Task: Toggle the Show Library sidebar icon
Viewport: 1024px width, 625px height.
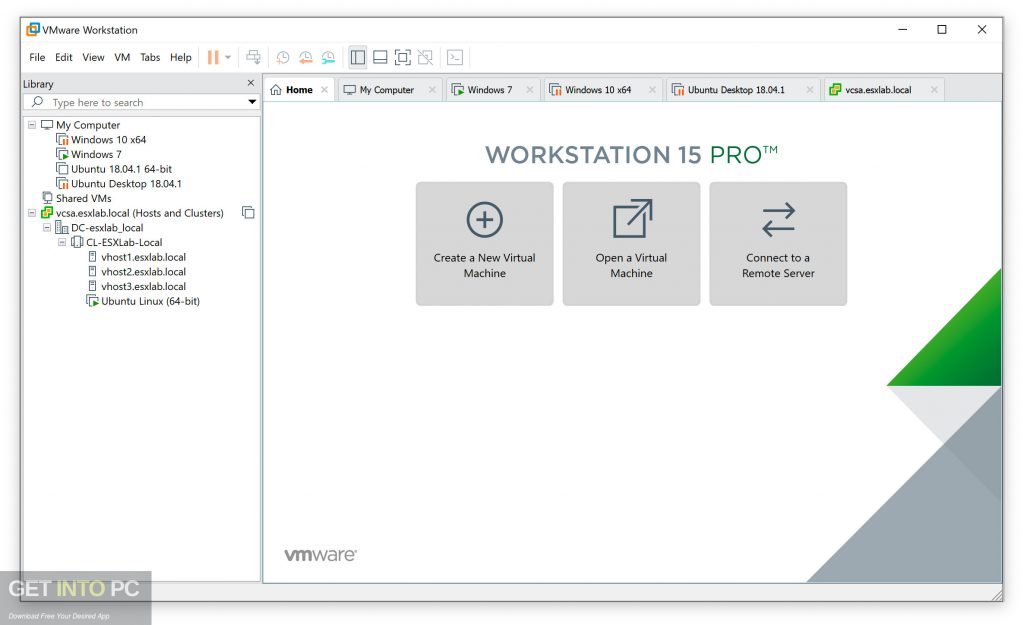Action: tap(358, 57)
